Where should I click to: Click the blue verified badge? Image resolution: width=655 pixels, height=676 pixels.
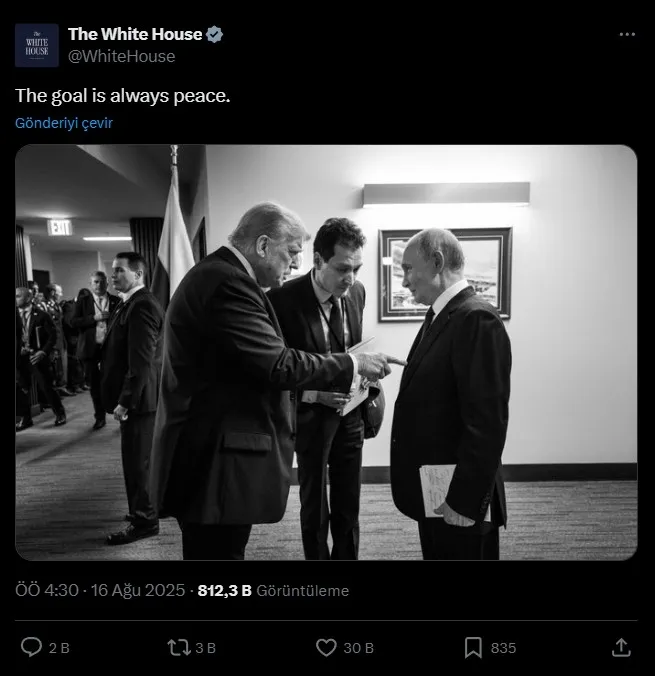pyautogui.click(x=215, y=35)
